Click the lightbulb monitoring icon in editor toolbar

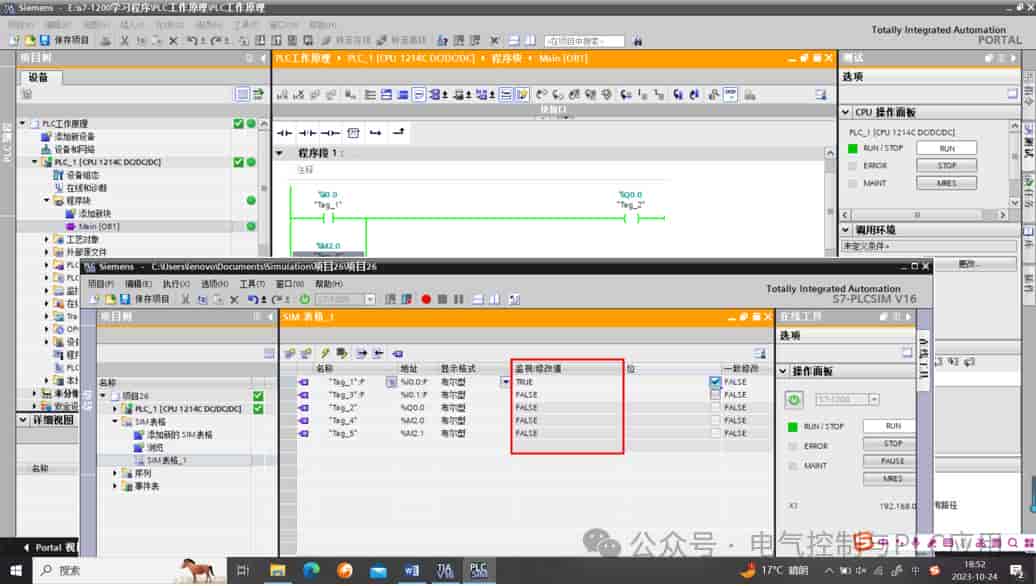[x=523, y=95]
